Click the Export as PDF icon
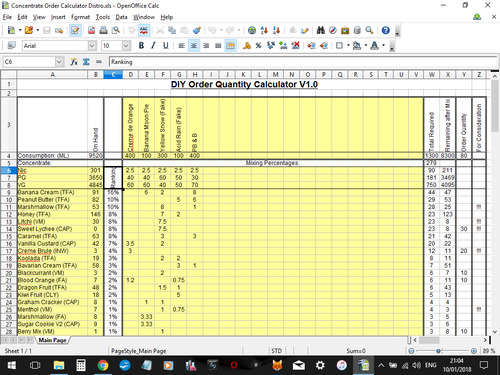 [91, 30]
